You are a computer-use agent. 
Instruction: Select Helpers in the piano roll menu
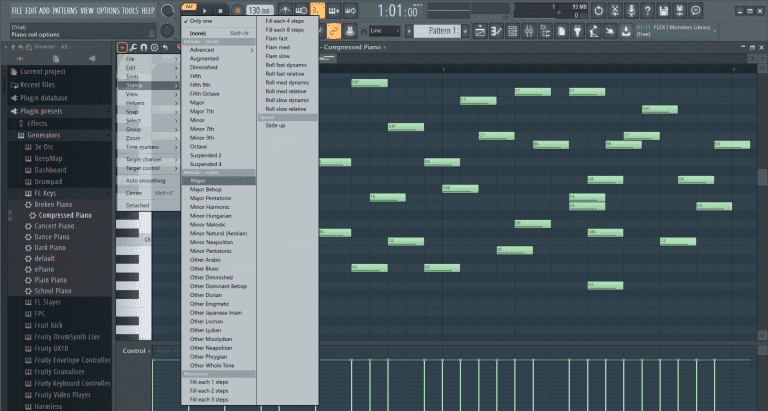pyautogui.click(x=149, y=103)
